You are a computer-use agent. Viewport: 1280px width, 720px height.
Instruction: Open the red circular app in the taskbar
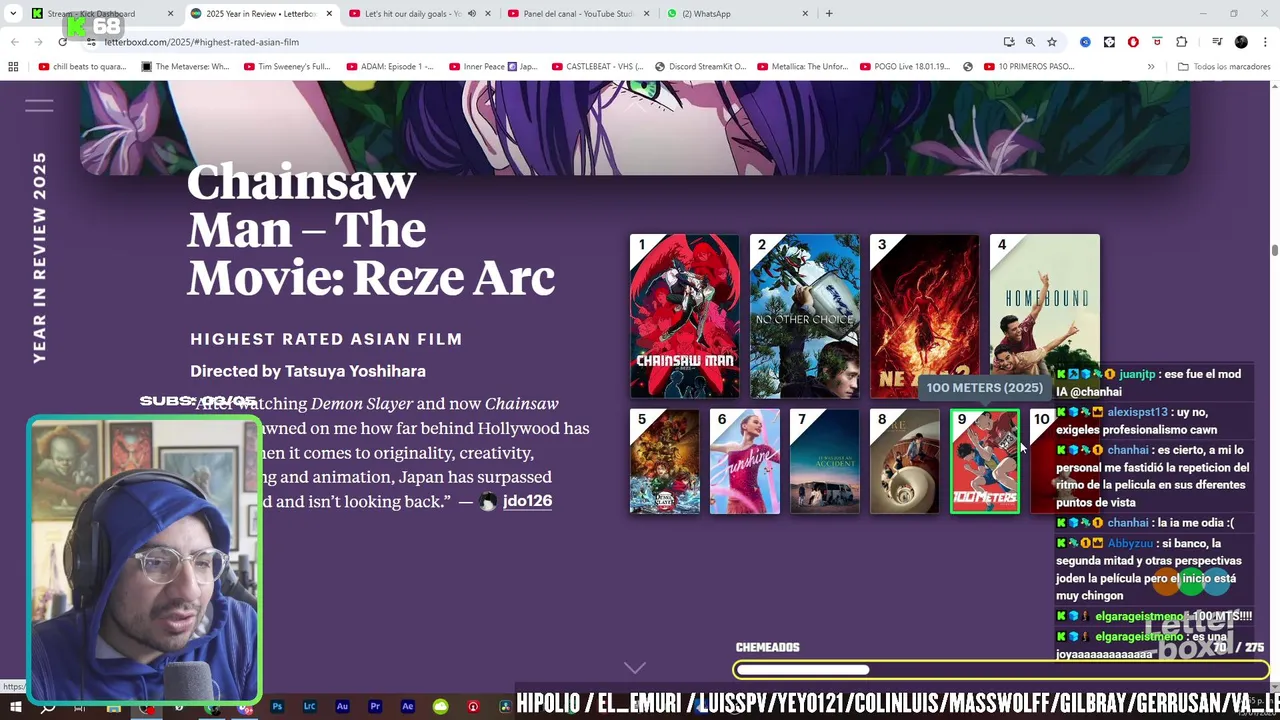click(x=473, y=707)
